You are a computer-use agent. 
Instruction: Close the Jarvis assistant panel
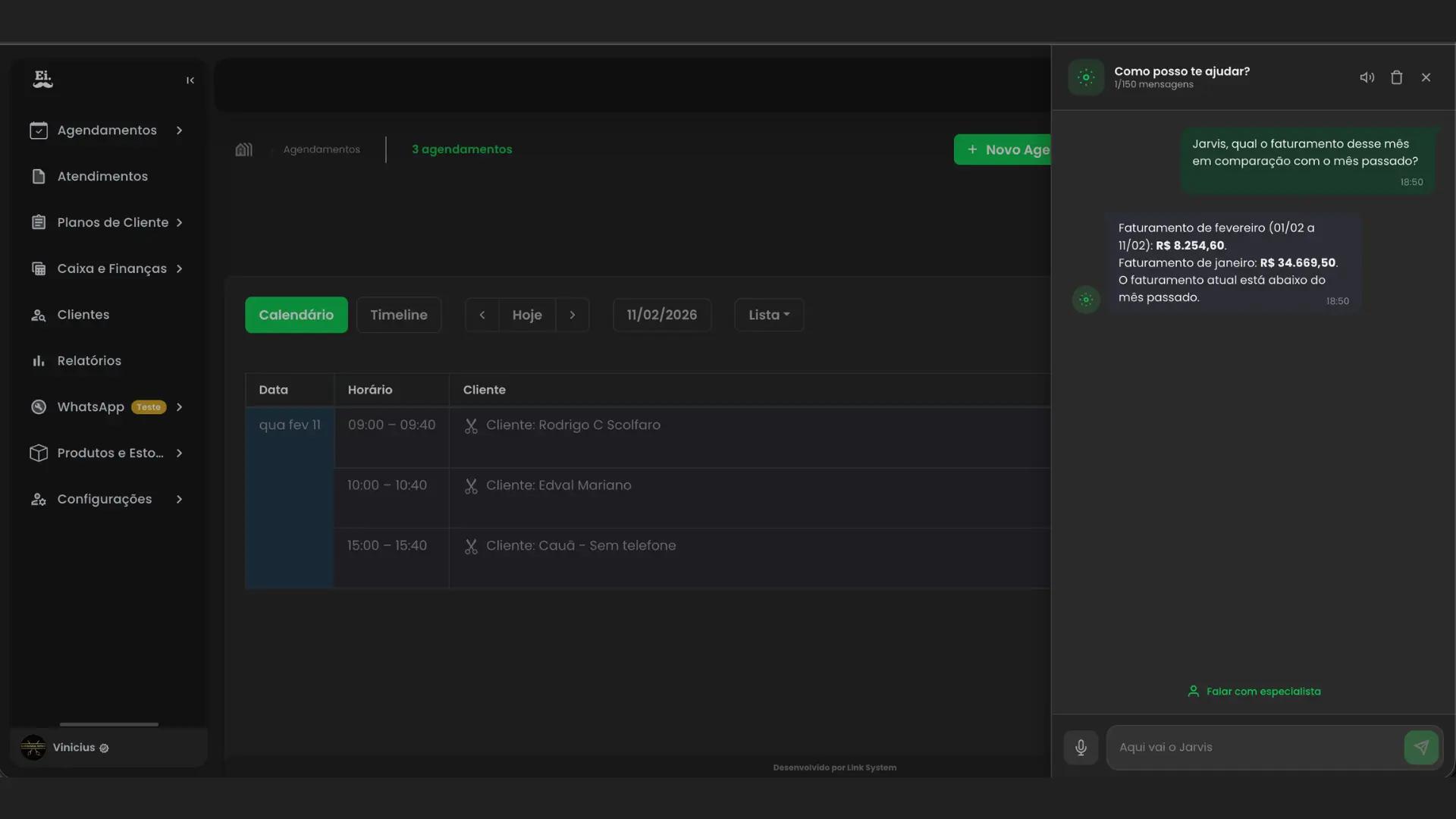coord(1426,77)
